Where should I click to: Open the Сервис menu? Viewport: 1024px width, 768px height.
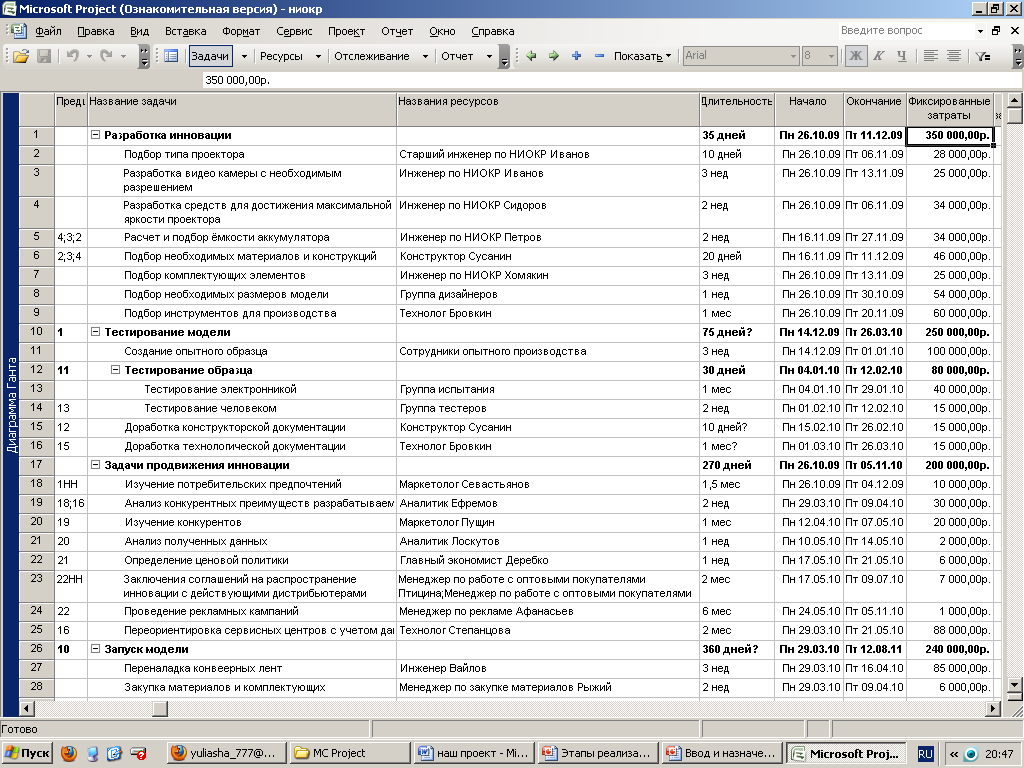click(x=294, y=31)
